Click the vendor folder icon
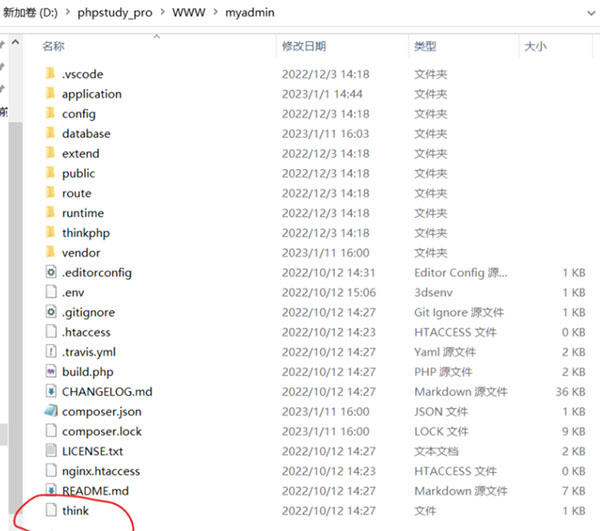The width and height of the screenshot is (600, 531). click(x=50, y=251)
